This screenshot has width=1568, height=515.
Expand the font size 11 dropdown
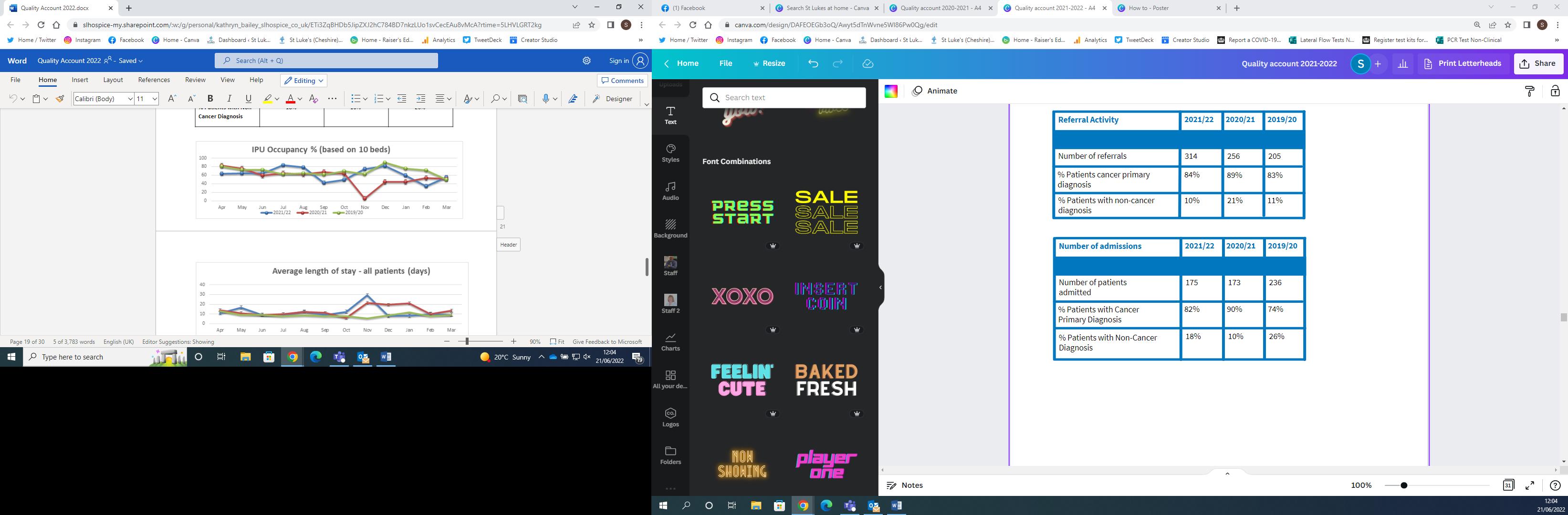(155, 99)
